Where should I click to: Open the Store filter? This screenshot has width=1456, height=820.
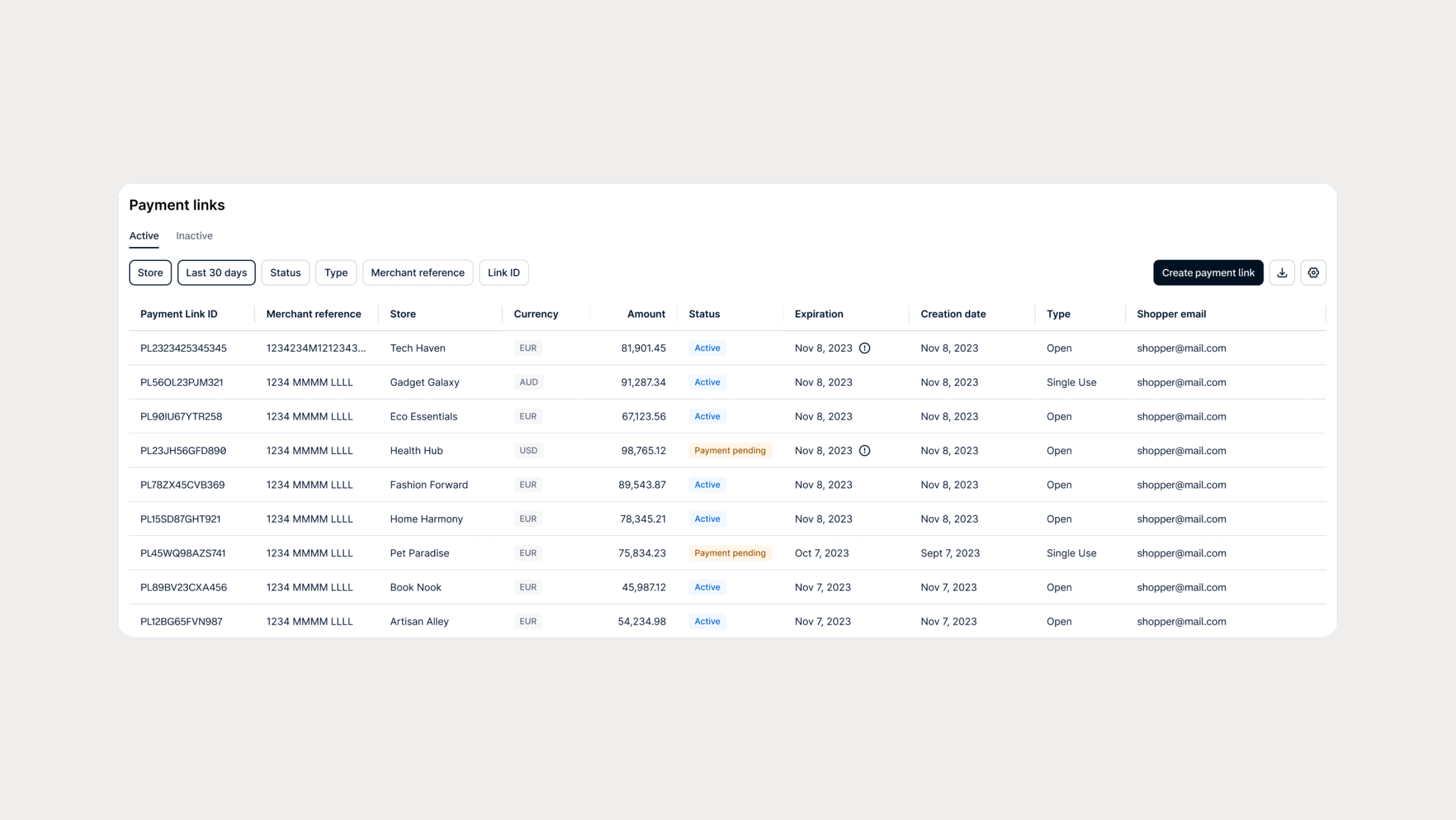(150, 273)
